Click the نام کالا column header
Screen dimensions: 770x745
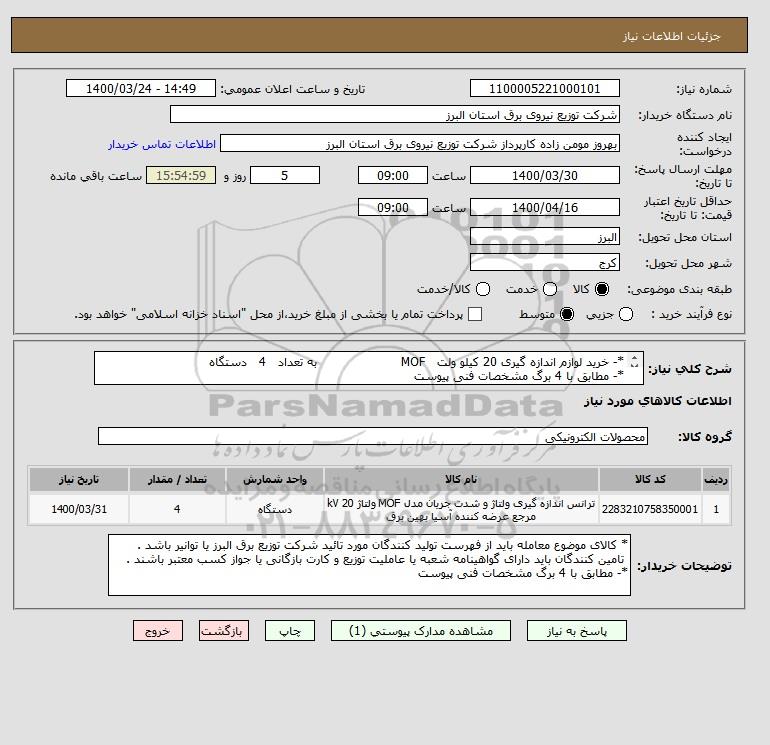click(461, 479)
